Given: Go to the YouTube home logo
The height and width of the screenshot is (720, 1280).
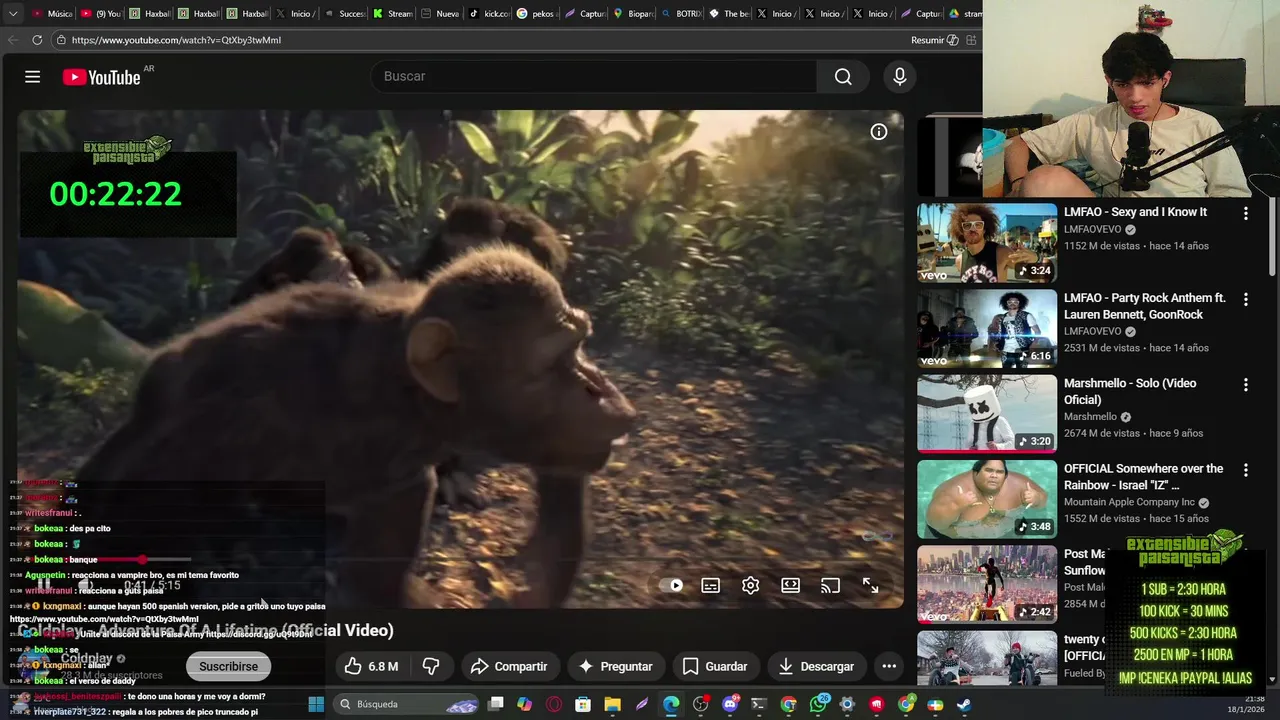Looking at the screenshot, I should [x=101, y=77].
